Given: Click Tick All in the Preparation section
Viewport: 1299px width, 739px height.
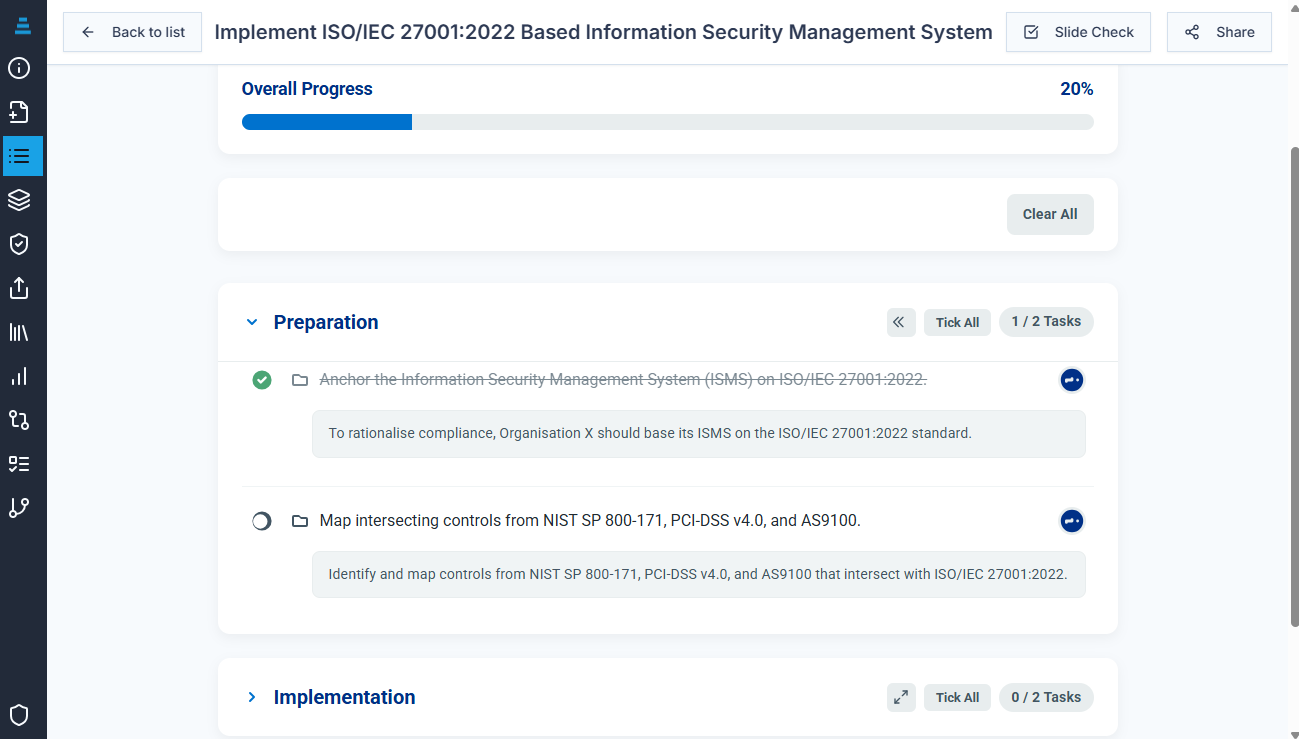Looking at the screenshot, I should click(957, 322).
